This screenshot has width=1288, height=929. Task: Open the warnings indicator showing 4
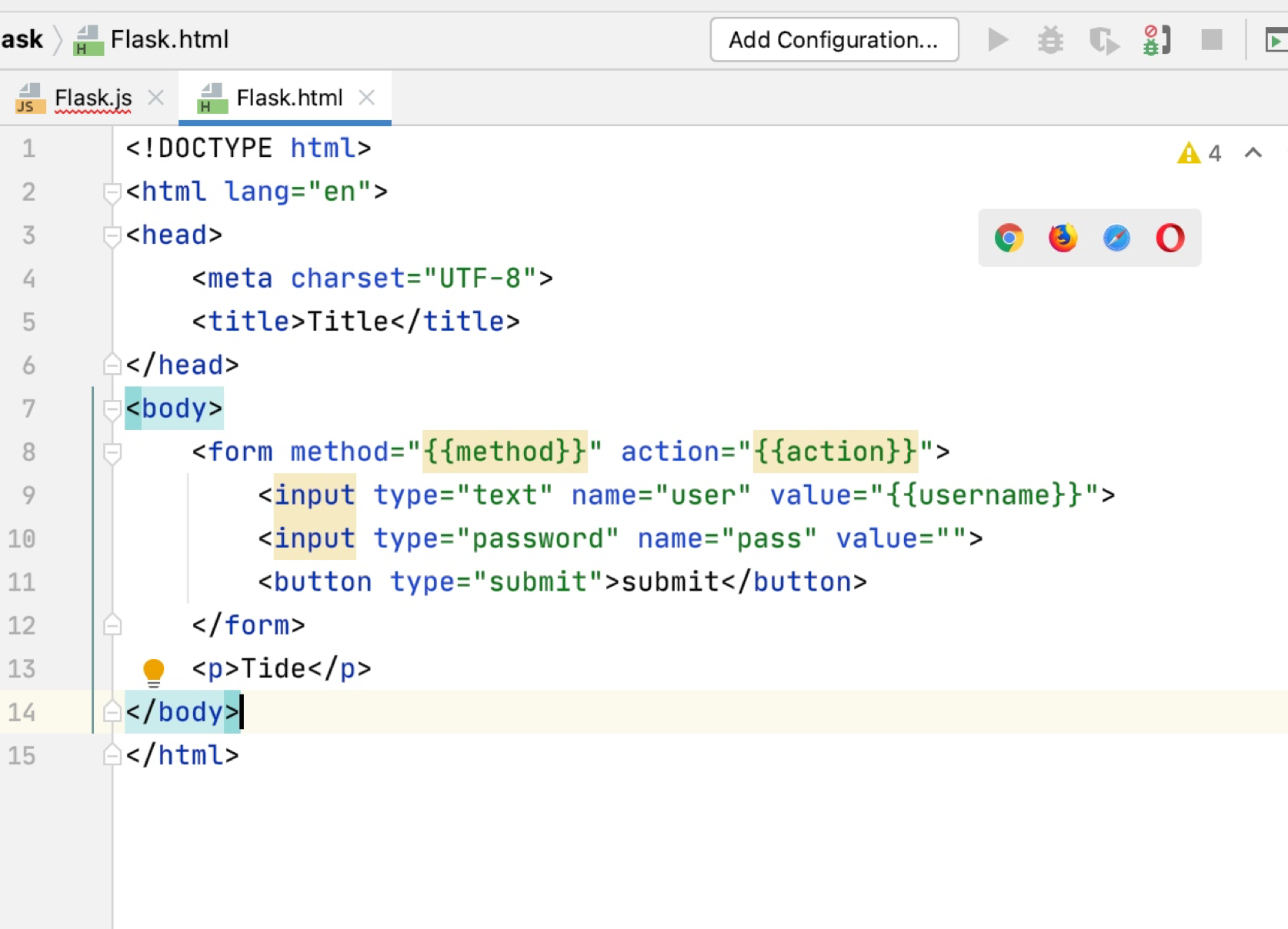pos(1199,153)
